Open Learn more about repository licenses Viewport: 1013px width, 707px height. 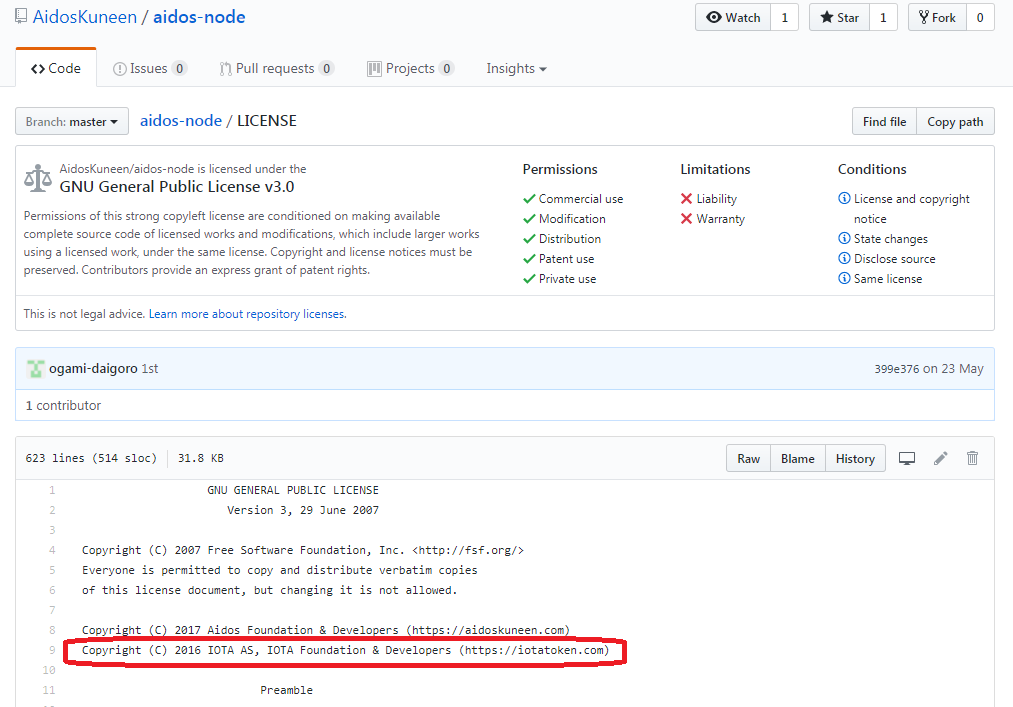pos(247,314)
